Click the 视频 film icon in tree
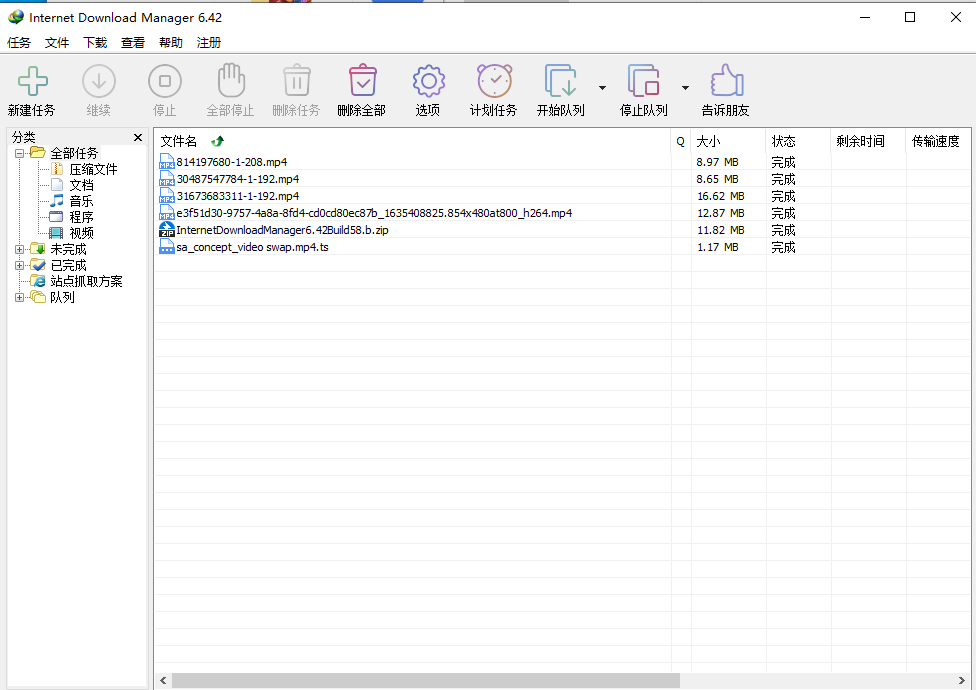 [56, 233]
